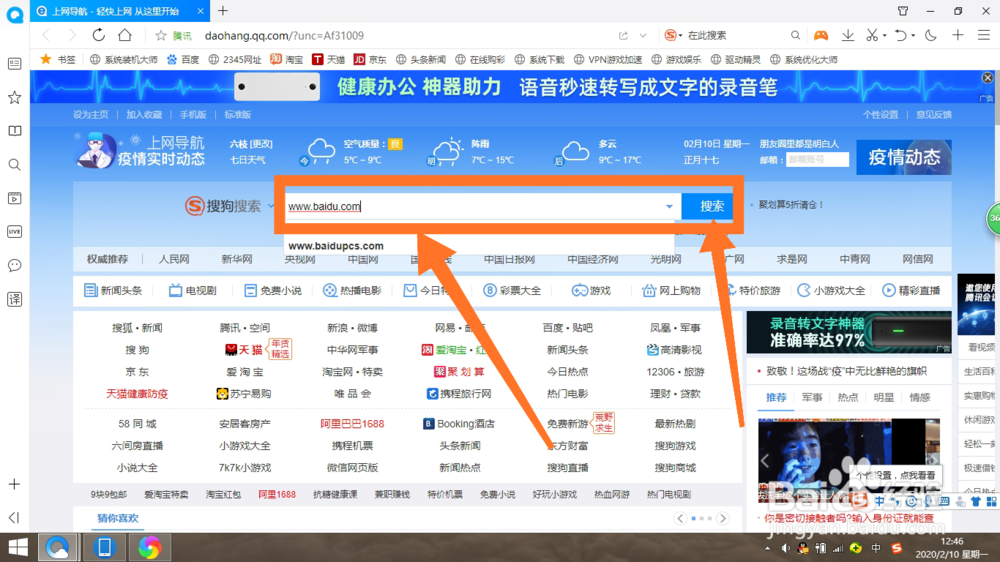Open the colorful browser icon in taskbar
The height and width of the screenshot is (562, 1000).
tap(150, 547)
